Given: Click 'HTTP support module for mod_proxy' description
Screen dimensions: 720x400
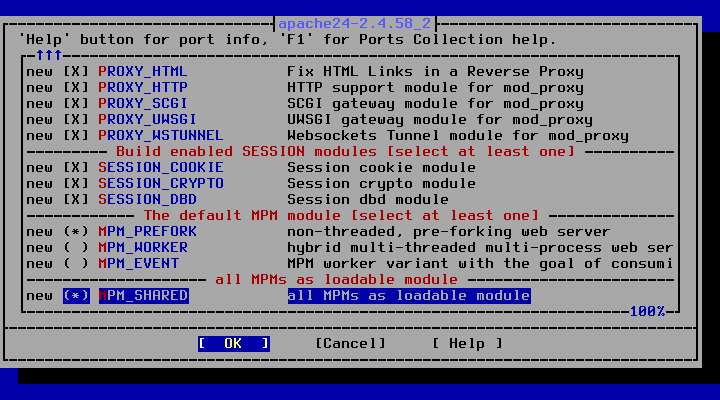Looking at the screenshot, I should click(435, 88).
